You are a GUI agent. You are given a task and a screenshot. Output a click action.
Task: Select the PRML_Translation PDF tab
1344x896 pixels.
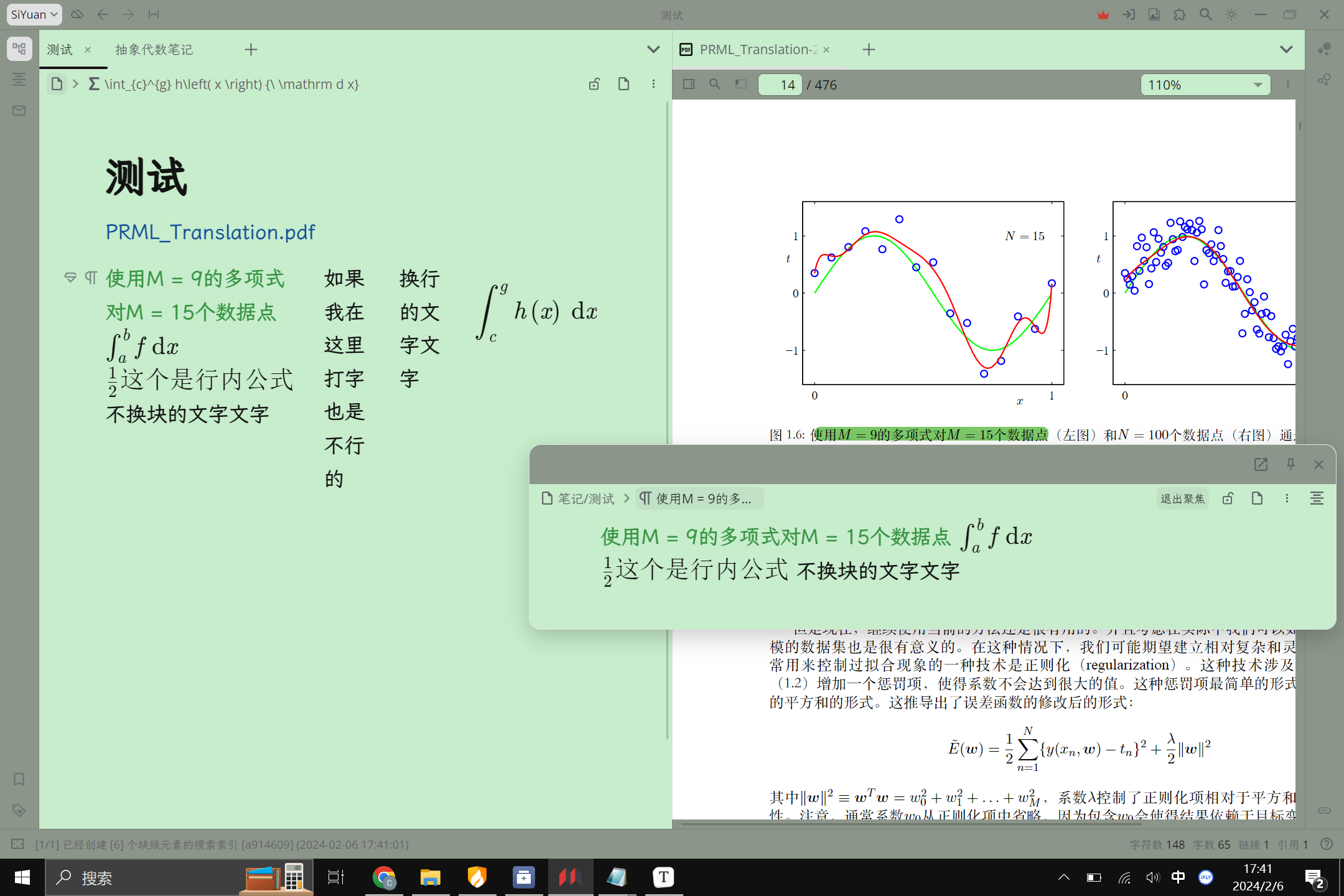pyautogui.click(x=758, y=49)
